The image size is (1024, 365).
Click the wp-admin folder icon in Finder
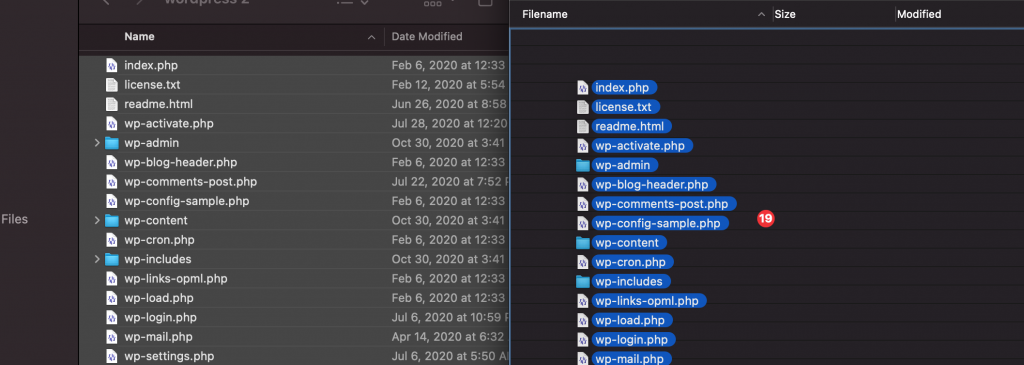click(x=112, y=143)
